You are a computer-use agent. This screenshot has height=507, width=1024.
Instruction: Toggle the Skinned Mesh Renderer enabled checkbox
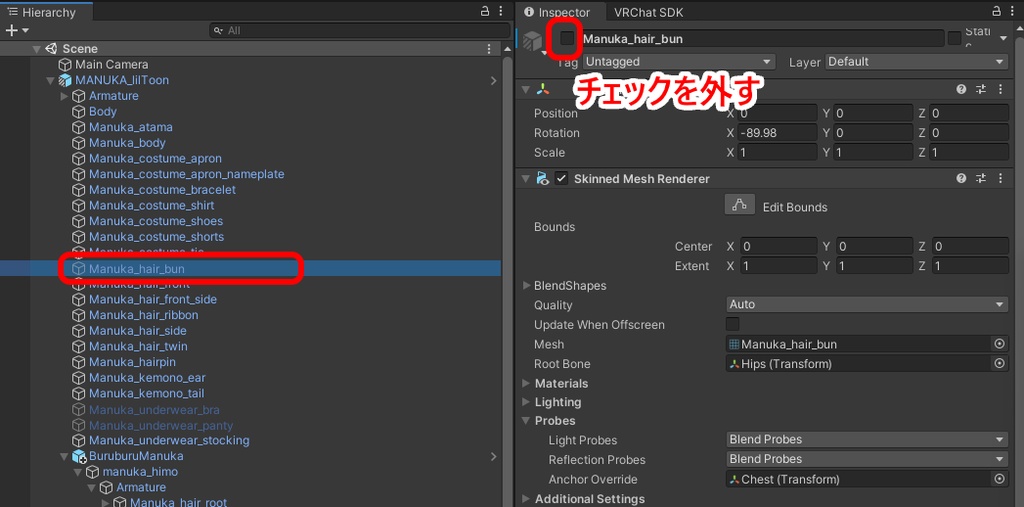pos(561,178)
